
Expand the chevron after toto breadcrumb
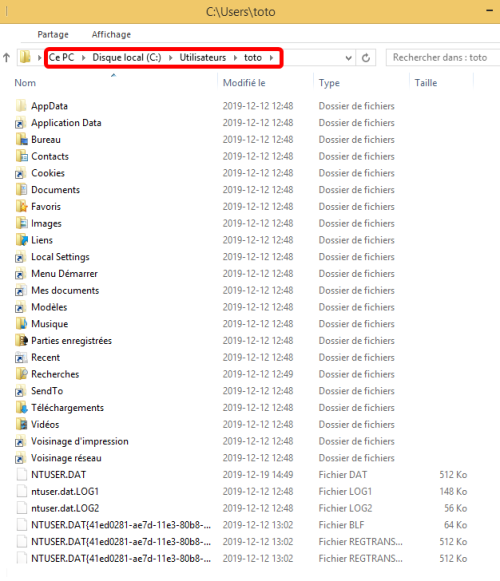pyautogui.click(x=272, y=57)
